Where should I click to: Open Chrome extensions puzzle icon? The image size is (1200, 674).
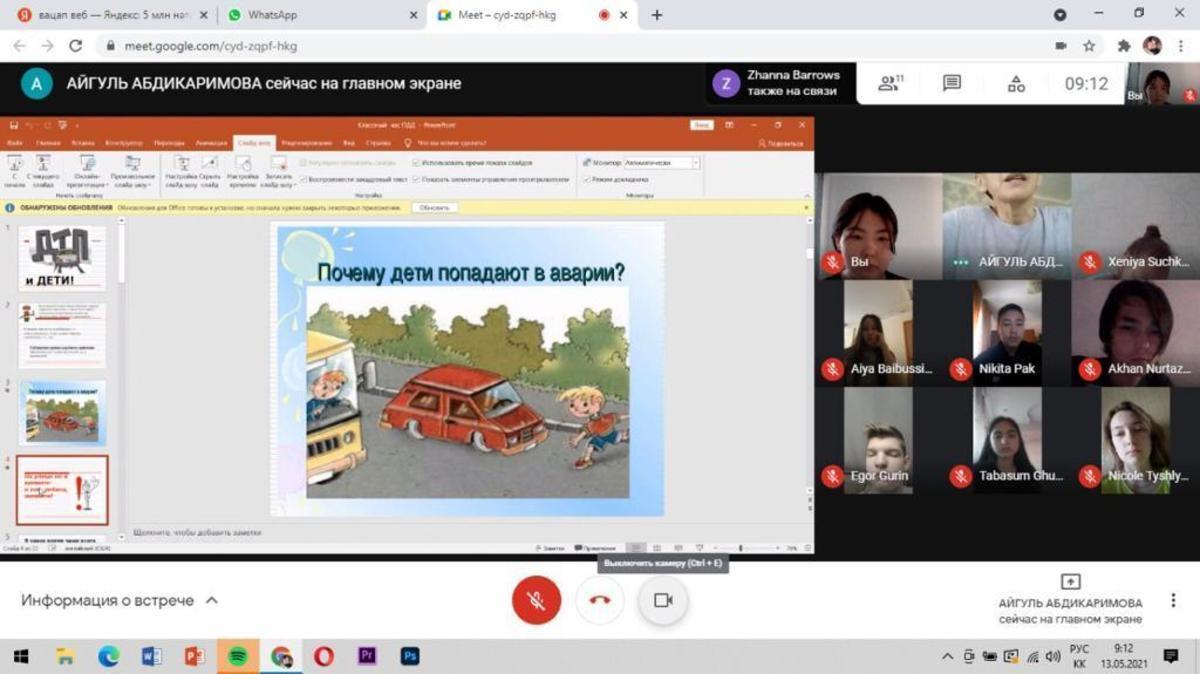(x=1124, y=46)
